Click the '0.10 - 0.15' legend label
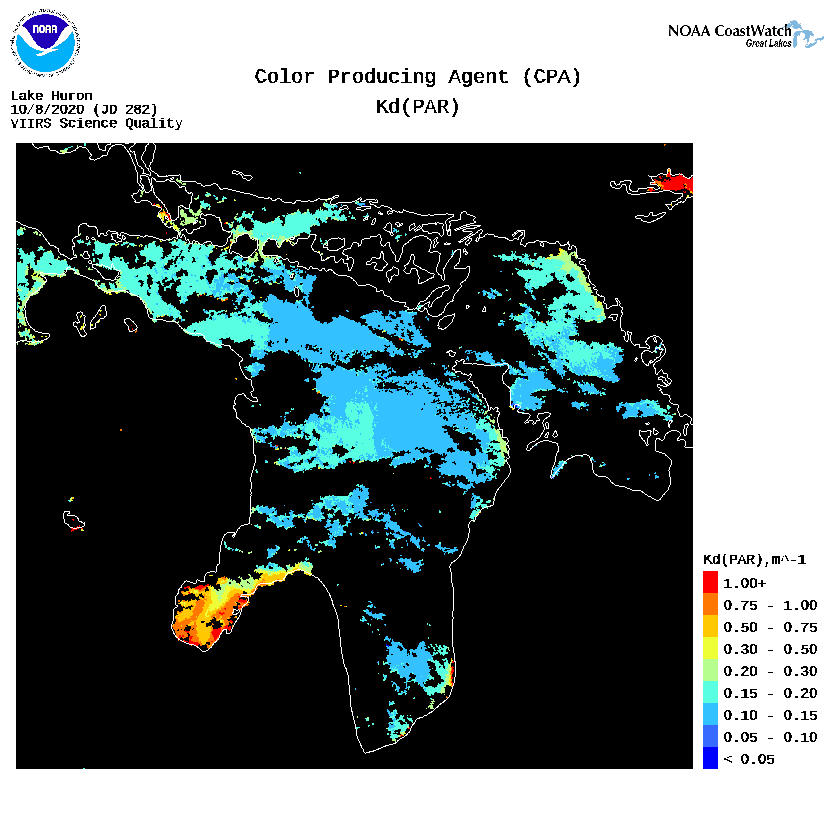Screen dimensions: 836x817 tap(770, 715)
